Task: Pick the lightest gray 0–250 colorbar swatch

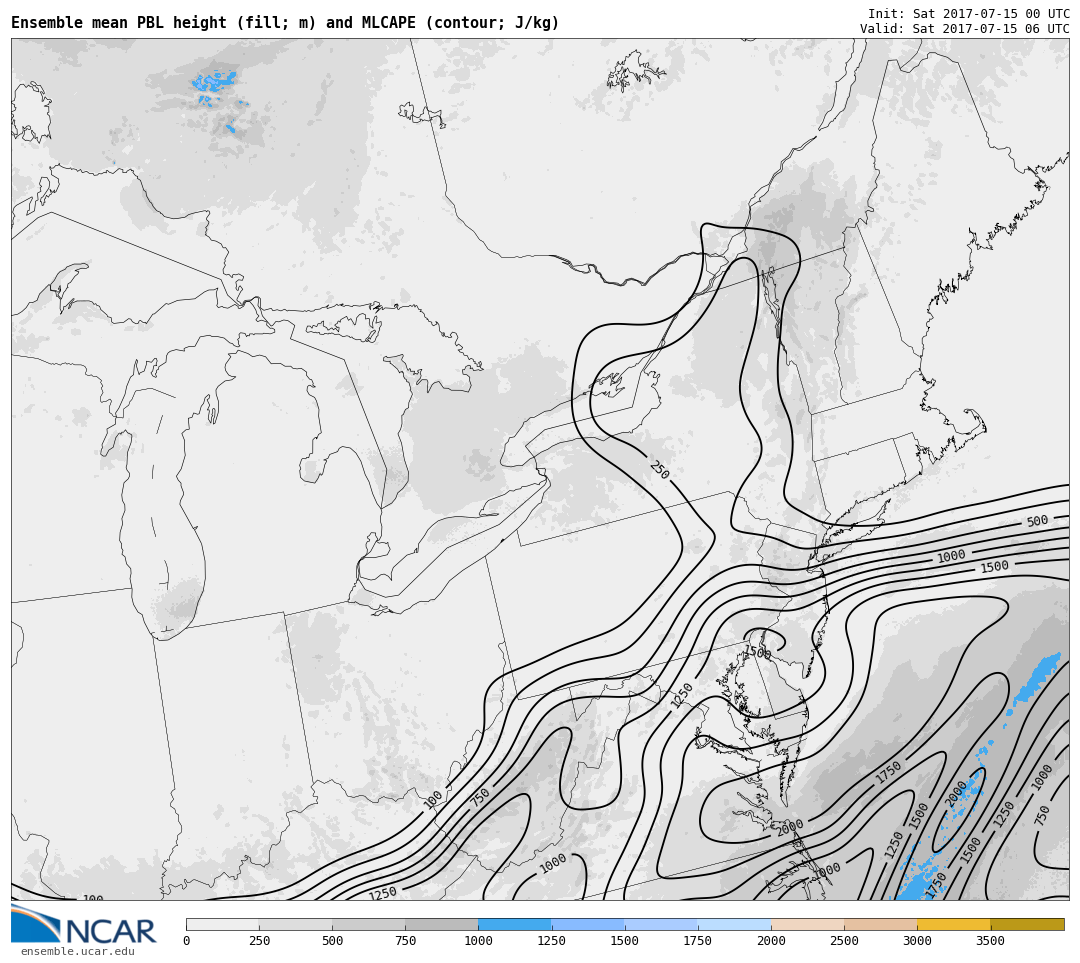Action: click(222, 924)
